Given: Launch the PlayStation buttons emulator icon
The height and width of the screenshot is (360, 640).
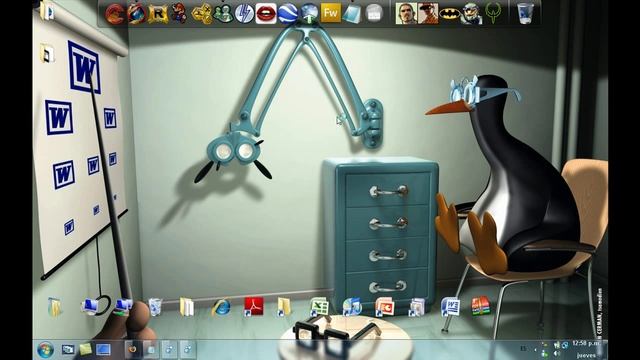Looking at the screenshot, I should click(x=202, y=14).
